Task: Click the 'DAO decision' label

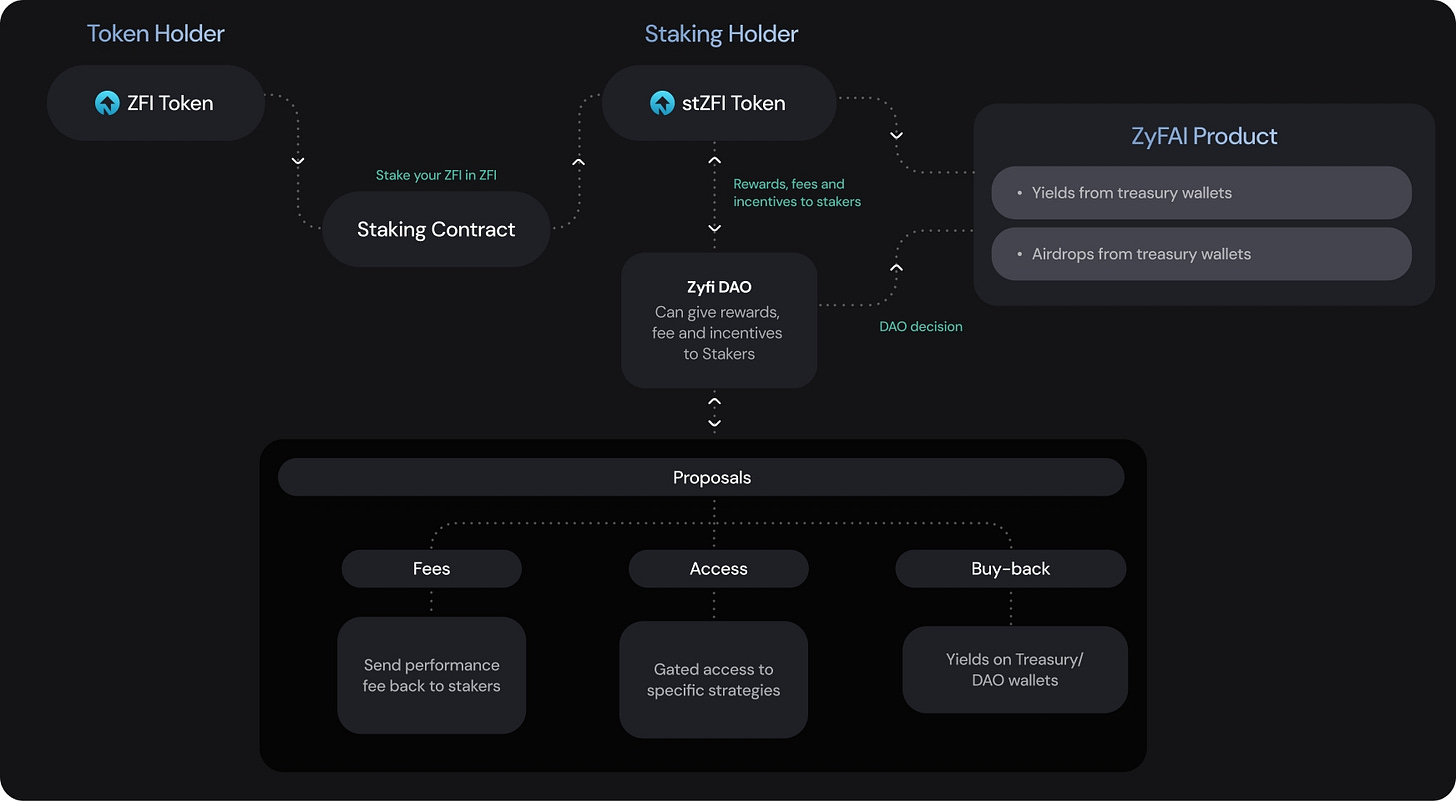Action: tap(921, 327)
